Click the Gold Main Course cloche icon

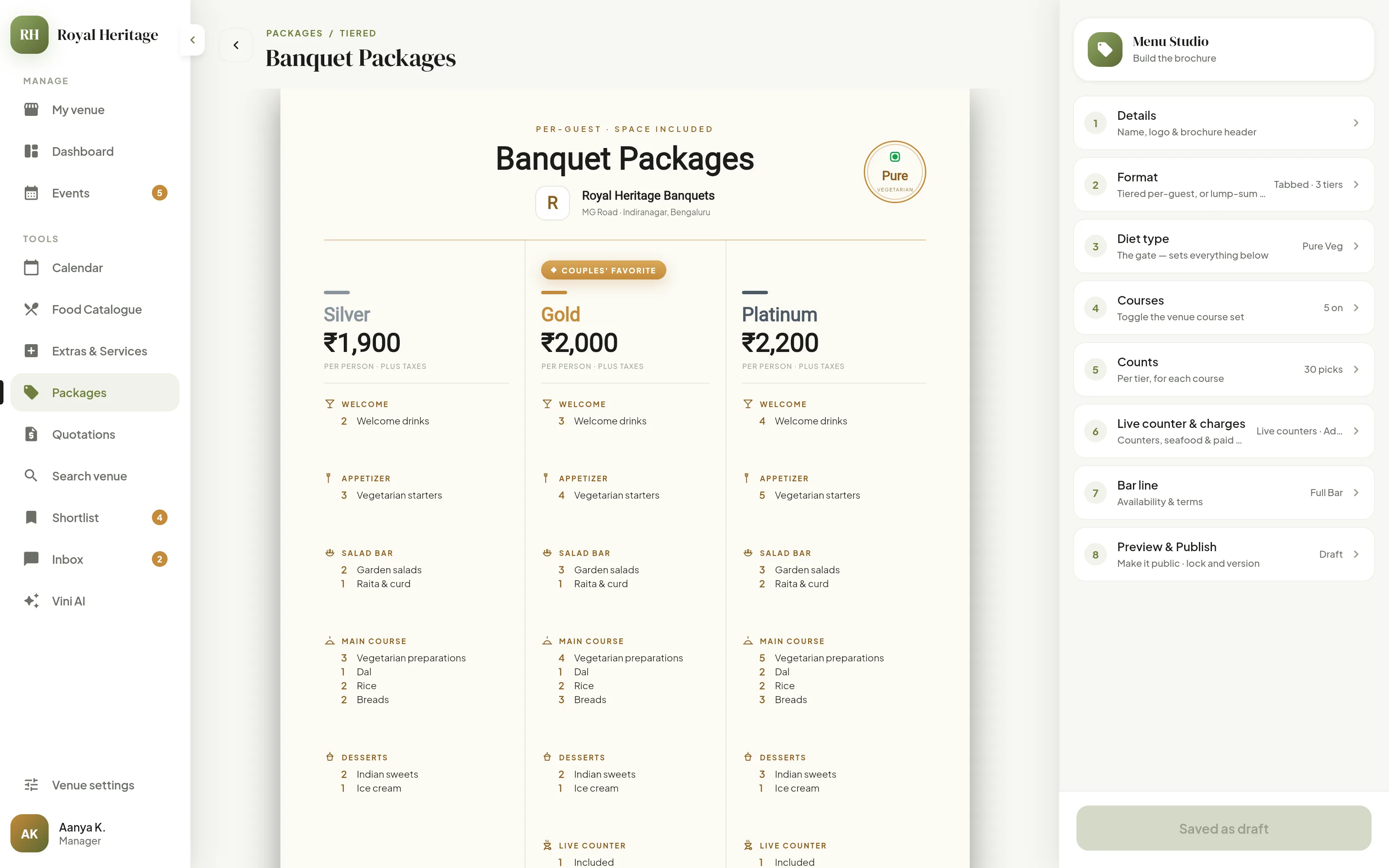coord(547,641)
